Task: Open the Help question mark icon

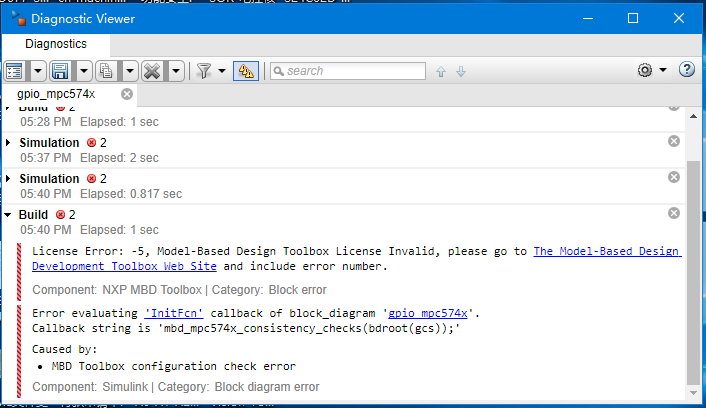Action: point(687,70)
